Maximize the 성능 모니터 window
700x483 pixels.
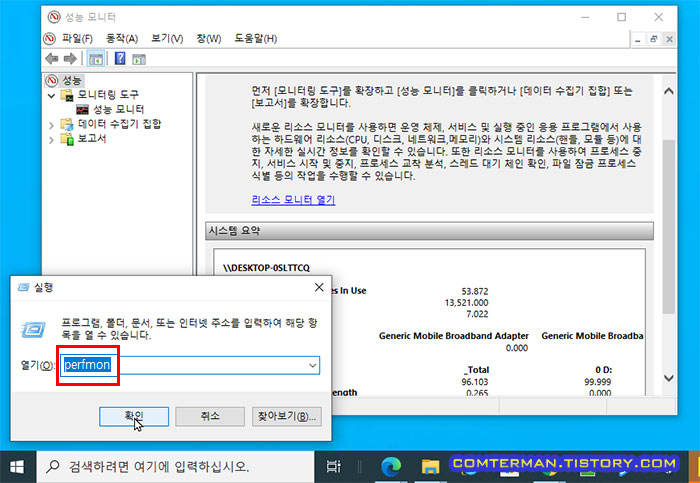(621, 17)
